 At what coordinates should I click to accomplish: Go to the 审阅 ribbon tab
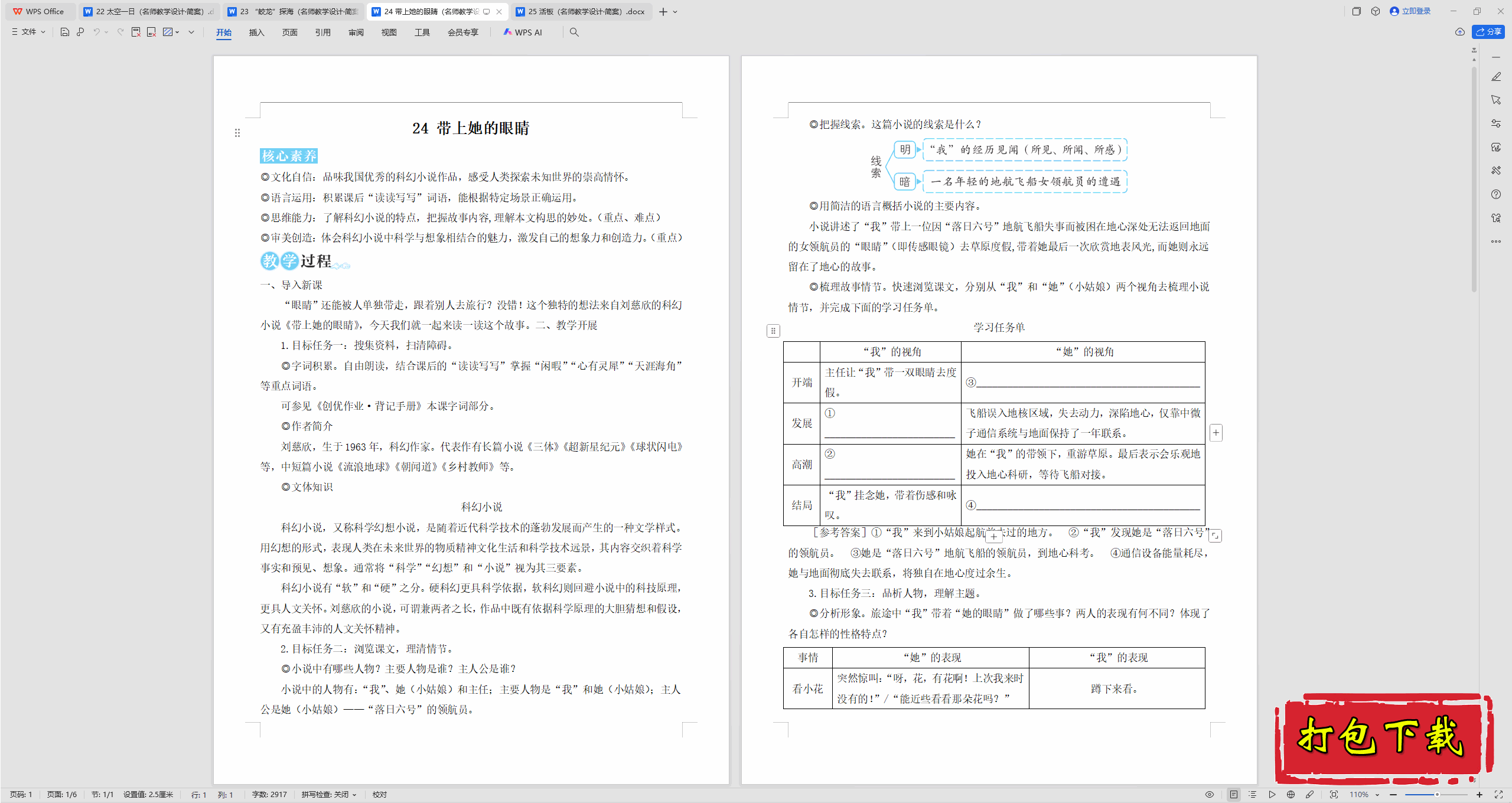coord(356,32)
